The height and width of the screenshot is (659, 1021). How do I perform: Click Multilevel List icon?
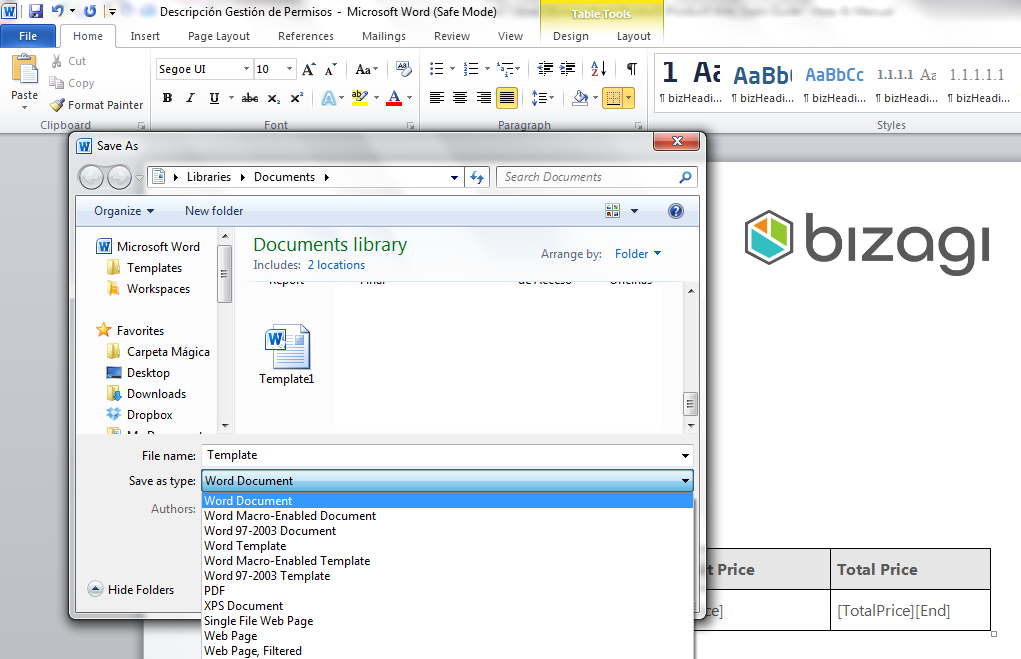tap(505, 69)
